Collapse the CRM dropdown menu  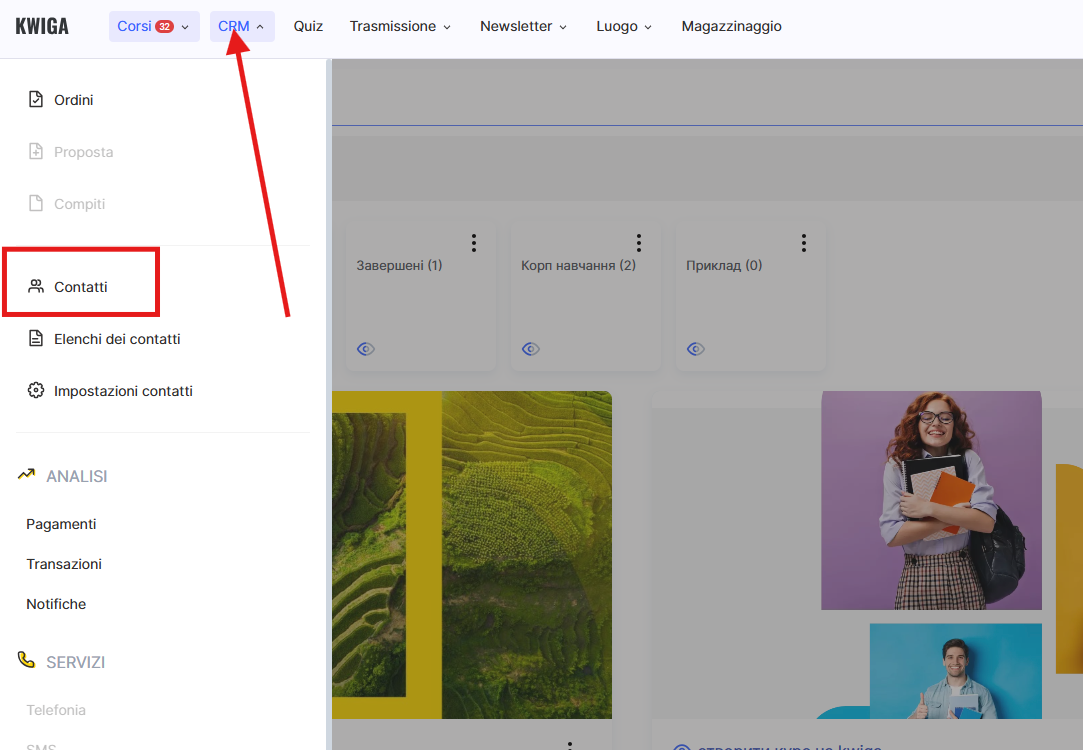241,27
